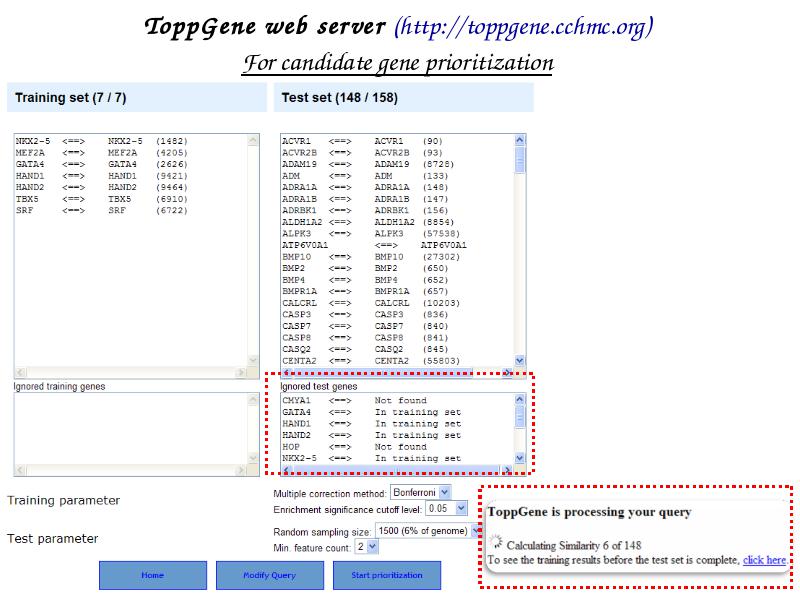Click the Ignored test genes horizontal scrollbar track
Image resolution: width=800 pixels, height=600 pixels.
click(x=396, y=469)
